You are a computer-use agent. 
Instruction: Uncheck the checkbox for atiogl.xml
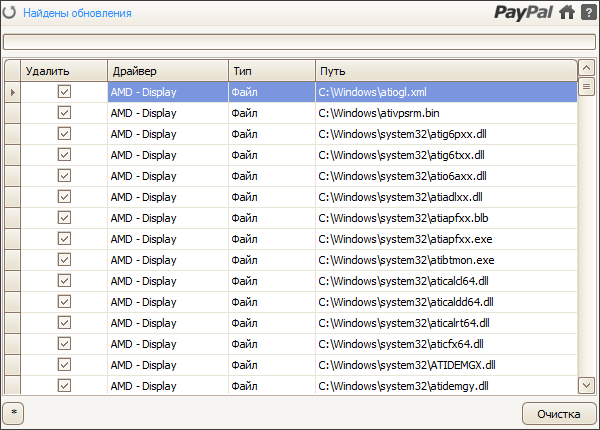coord(64,92)
